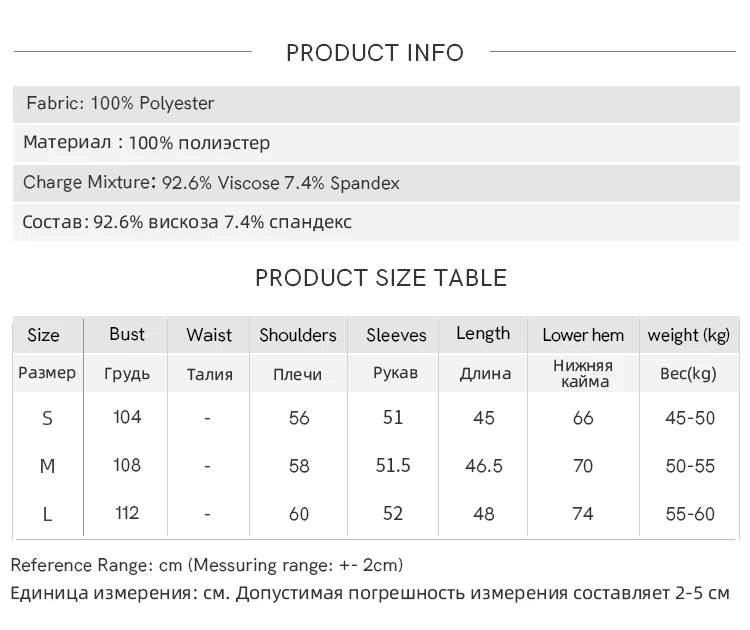This screenshot has width=750, height=630.
Task: Select weight range 55-60 for size L
Action: click(690, 514)
